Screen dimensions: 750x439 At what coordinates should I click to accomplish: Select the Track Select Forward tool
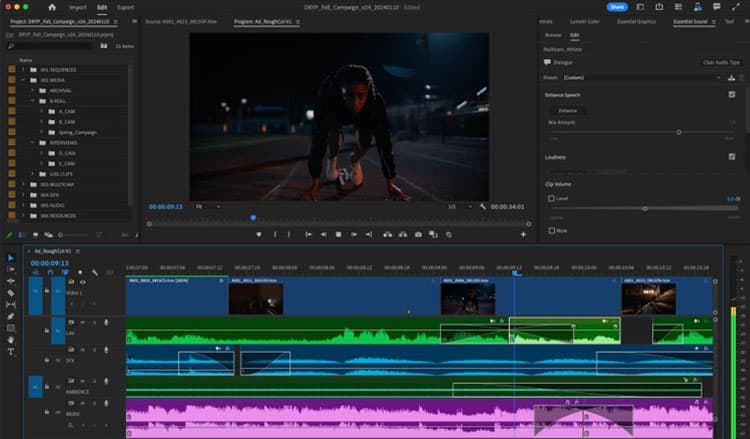pos(11,269)
